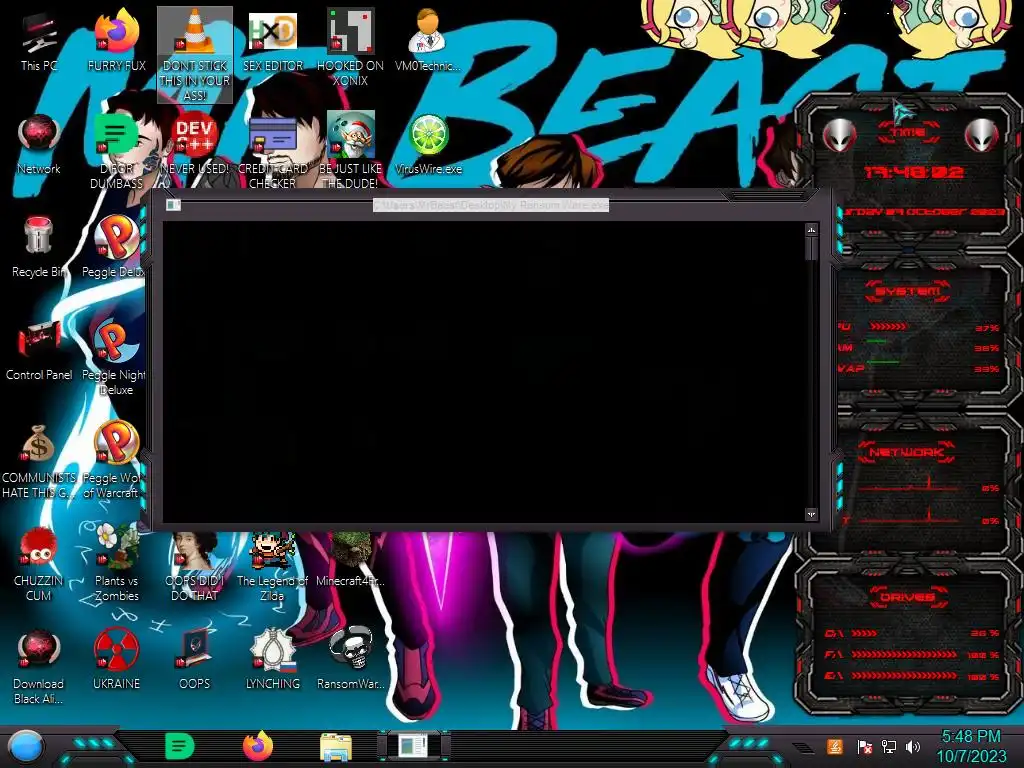The height and width of the screenshot is (768, 1024).
Task: Click the SWAP 33% reading
Action: tap(986, 369)
